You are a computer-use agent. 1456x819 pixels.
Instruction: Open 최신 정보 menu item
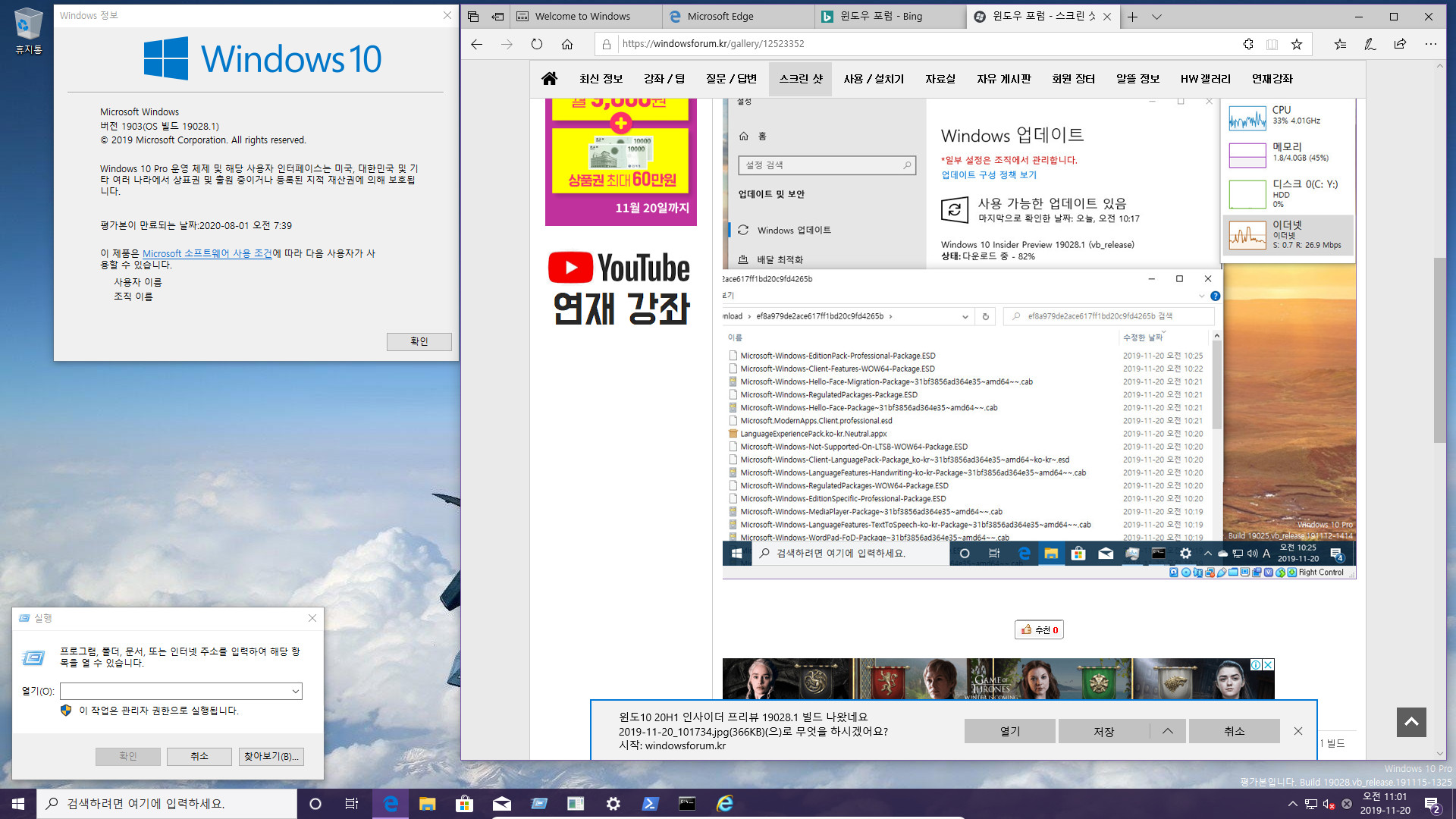[601, 79]
